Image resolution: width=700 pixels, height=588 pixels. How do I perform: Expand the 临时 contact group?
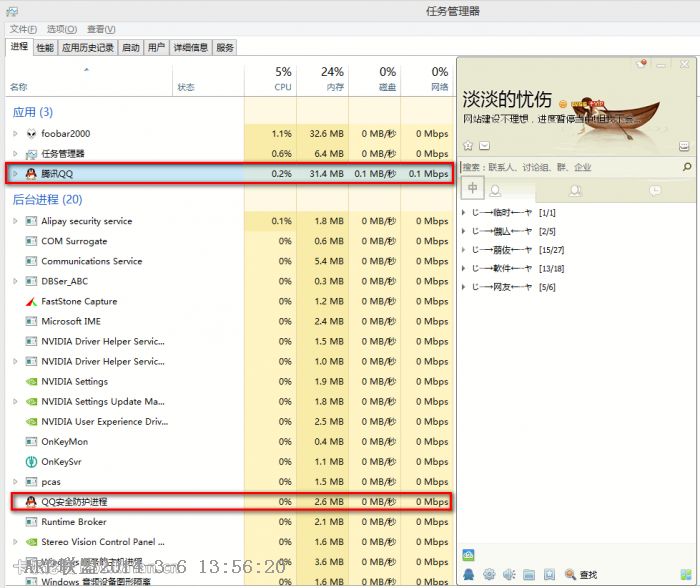pyautogui.click(x=463, y=213)
